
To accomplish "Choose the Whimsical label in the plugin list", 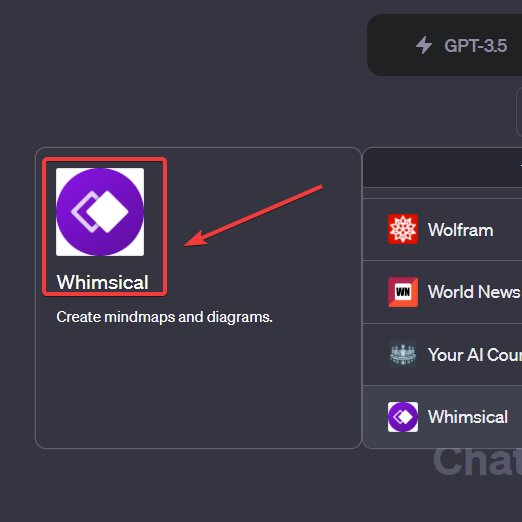I will (468, 417).
